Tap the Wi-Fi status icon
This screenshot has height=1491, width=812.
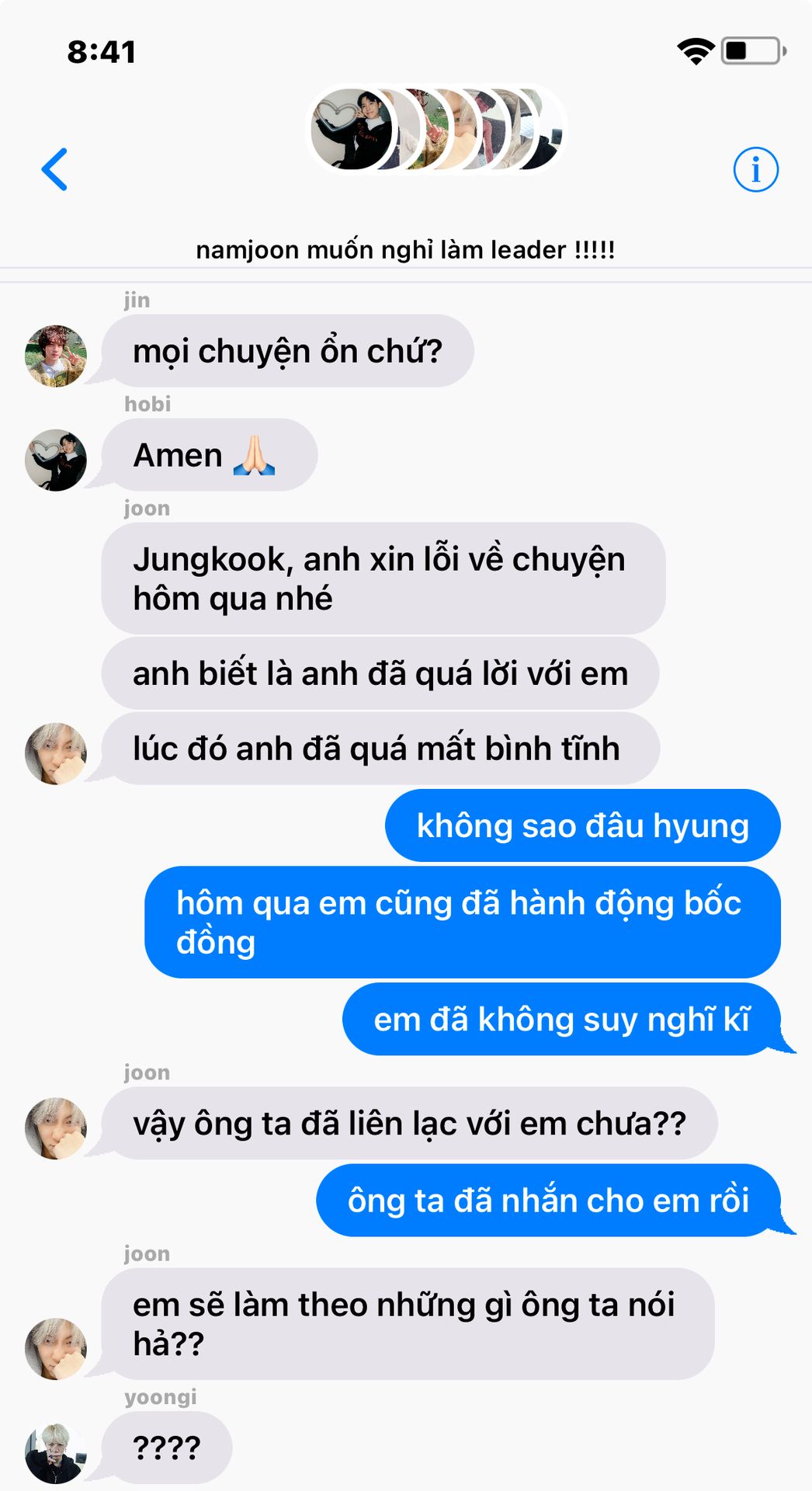tap(696, 51)
